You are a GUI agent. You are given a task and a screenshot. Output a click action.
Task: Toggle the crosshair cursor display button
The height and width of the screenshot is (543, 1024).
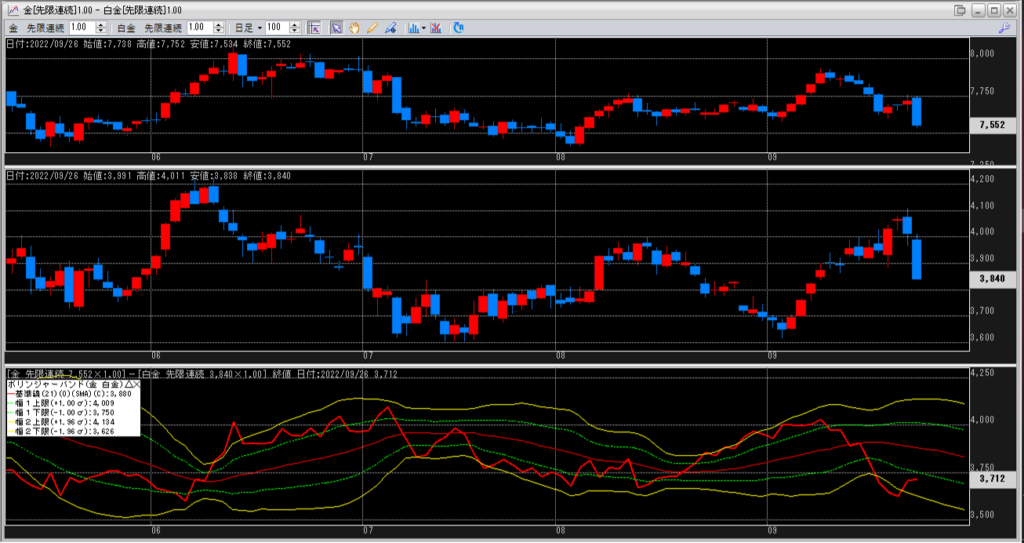click(313, 28)
